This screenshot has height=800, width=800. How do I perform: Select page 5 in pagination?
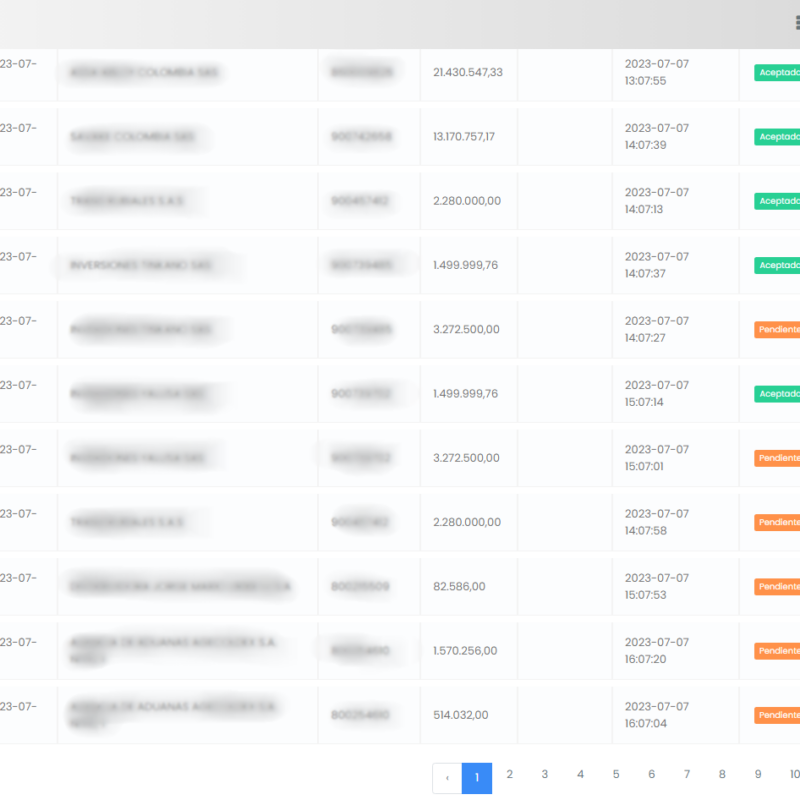(x=616, y=775)
